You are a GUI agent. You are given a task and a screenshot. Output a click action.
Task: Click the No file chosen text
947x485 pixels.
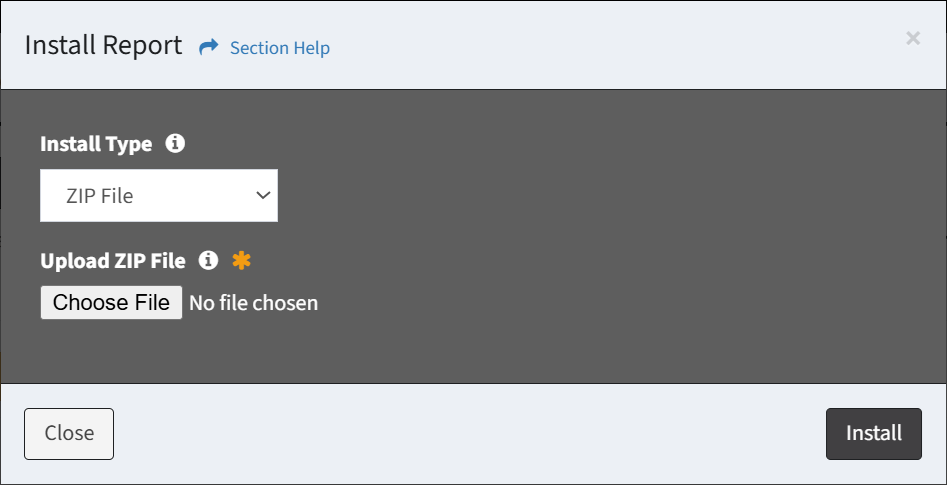(x=254, y=303)
